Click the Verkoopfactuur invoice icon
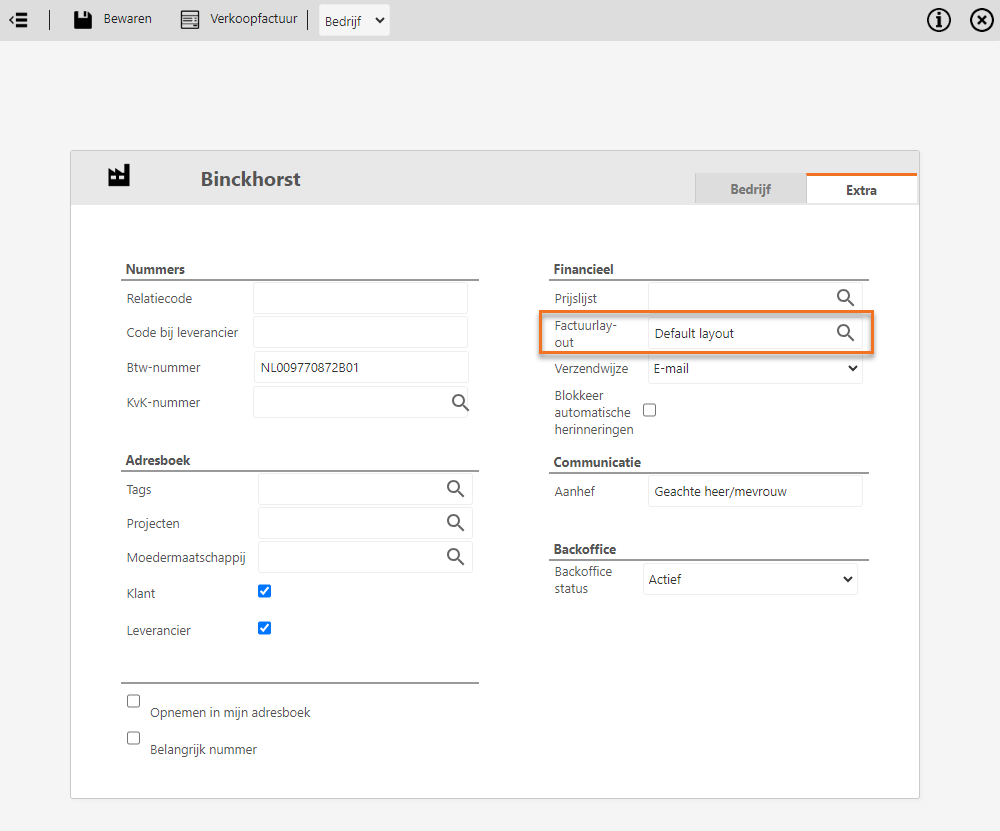Image resolution: width=1000 pixels, height=831 pixels. pos(190,19)
